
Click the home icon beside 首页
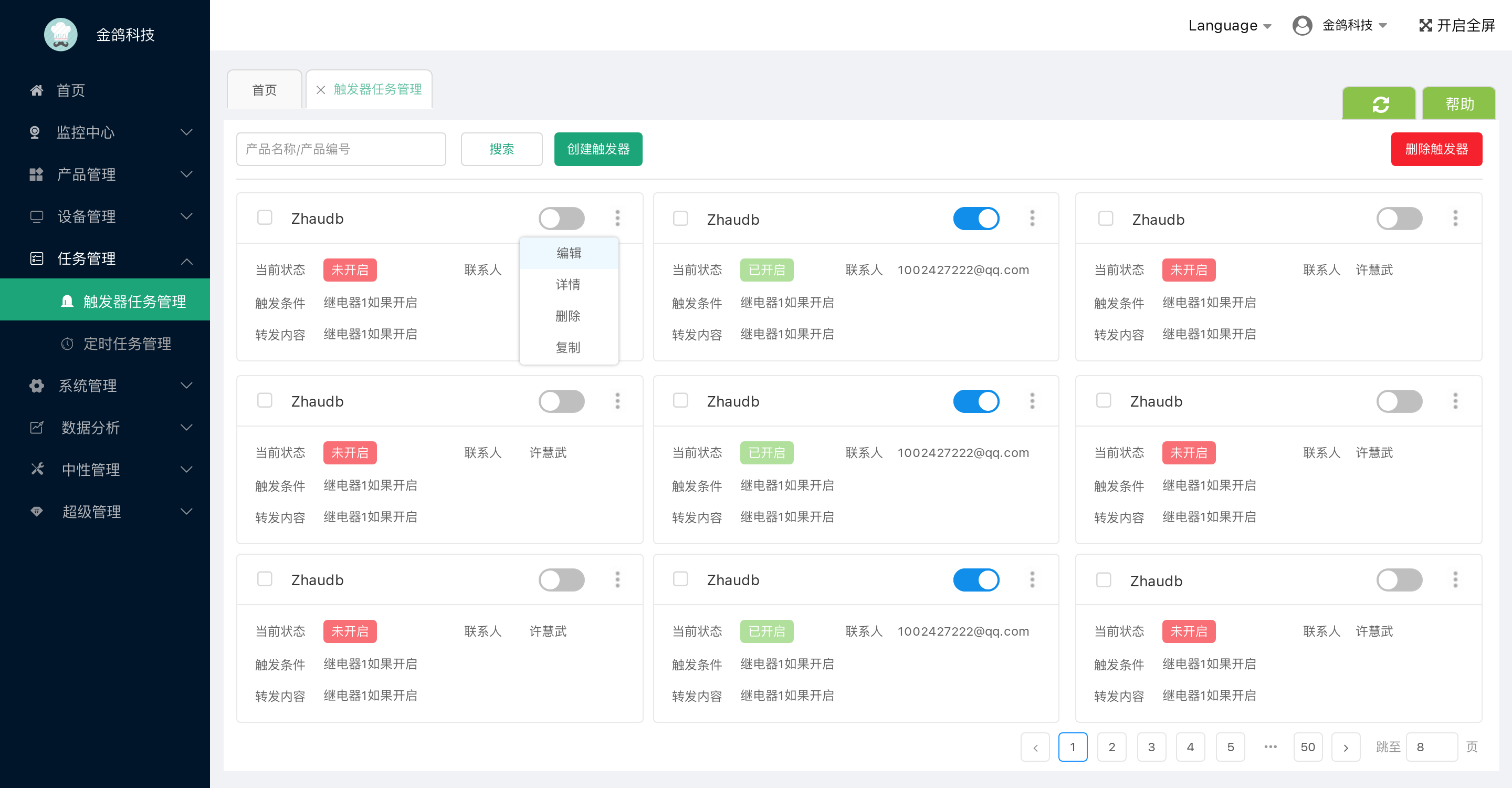(36, 90)
